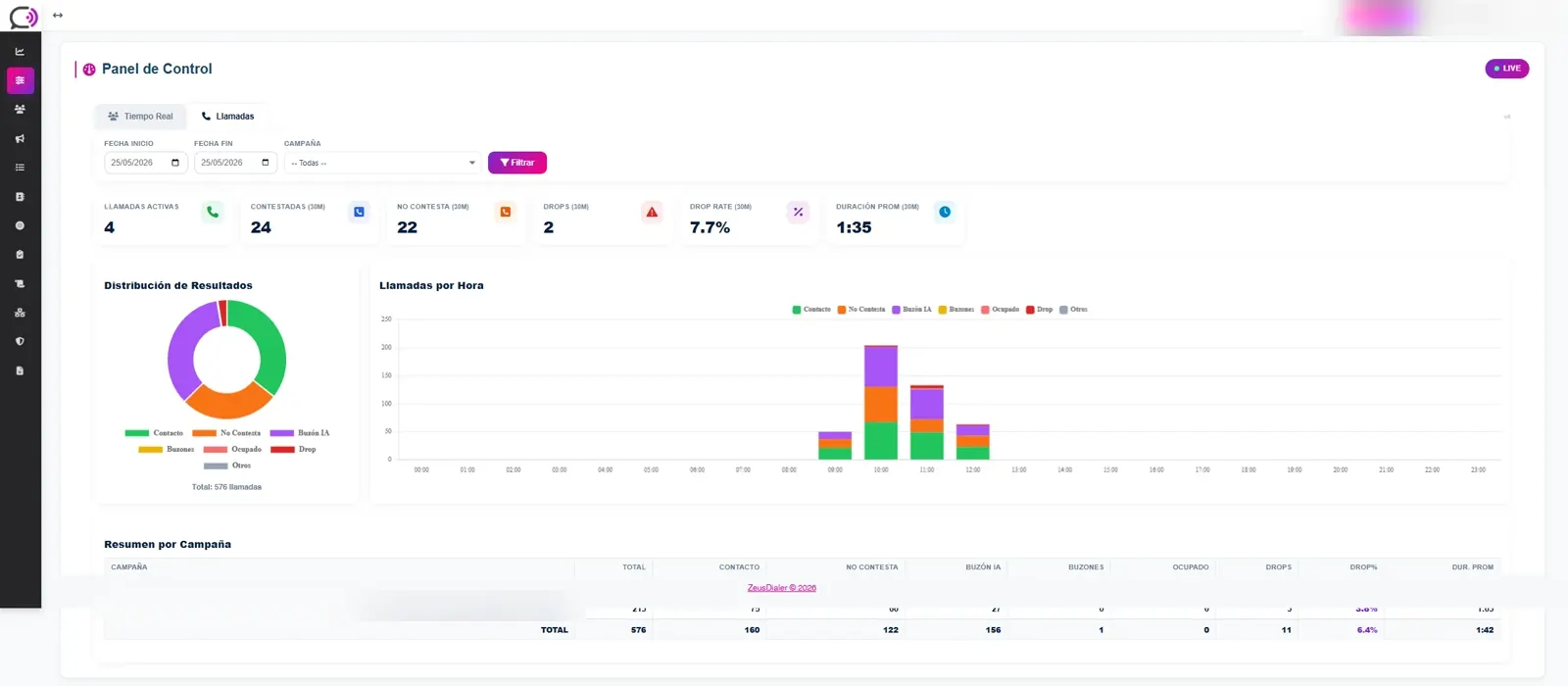Viewport: 1568px width, 686px height.
Task: Switch to the Tiempo Real tab
Action: tap(140, 117)
